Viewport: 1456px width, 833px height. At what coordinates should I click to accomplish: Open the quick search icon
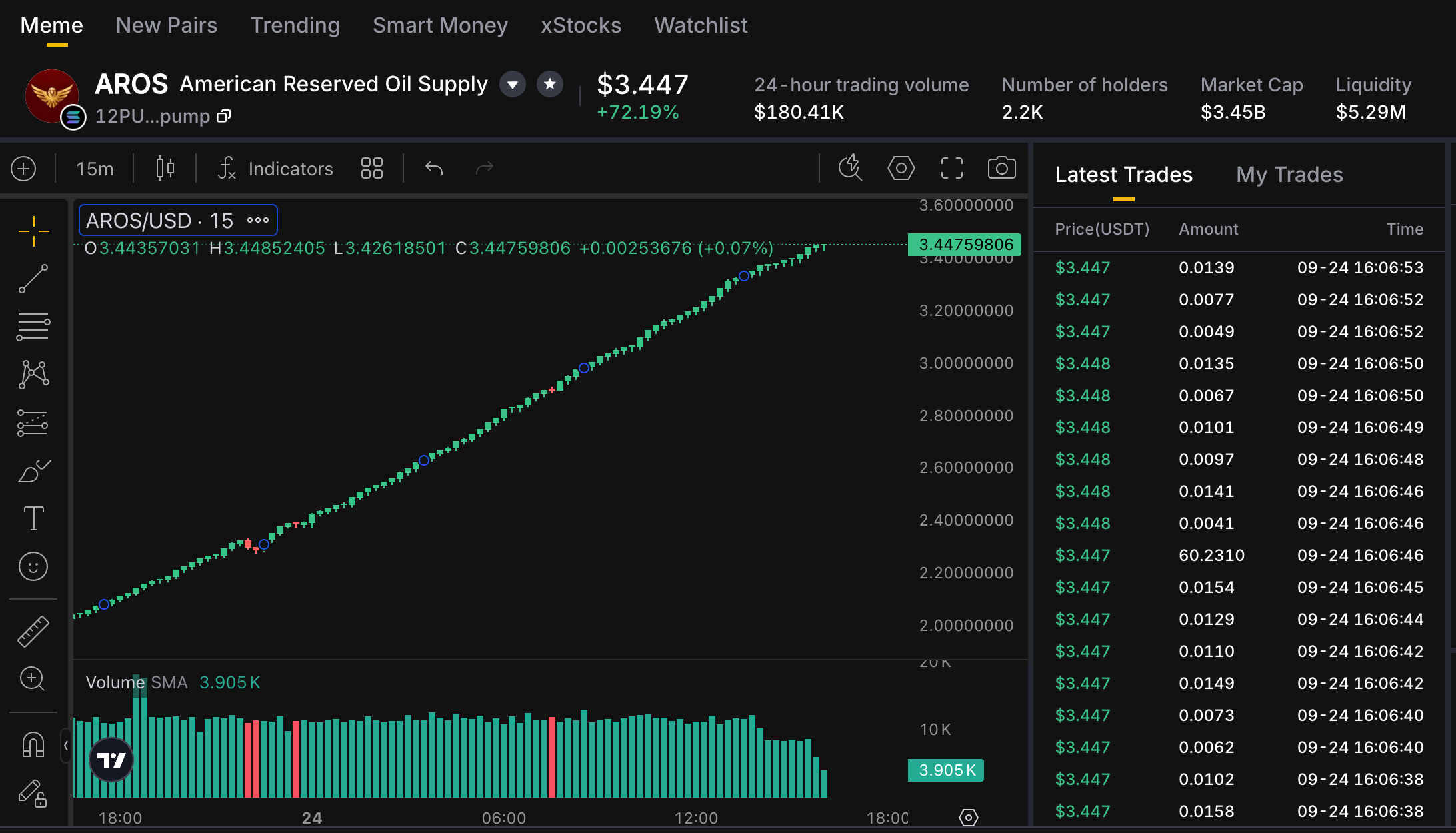(x=850, y=168)
